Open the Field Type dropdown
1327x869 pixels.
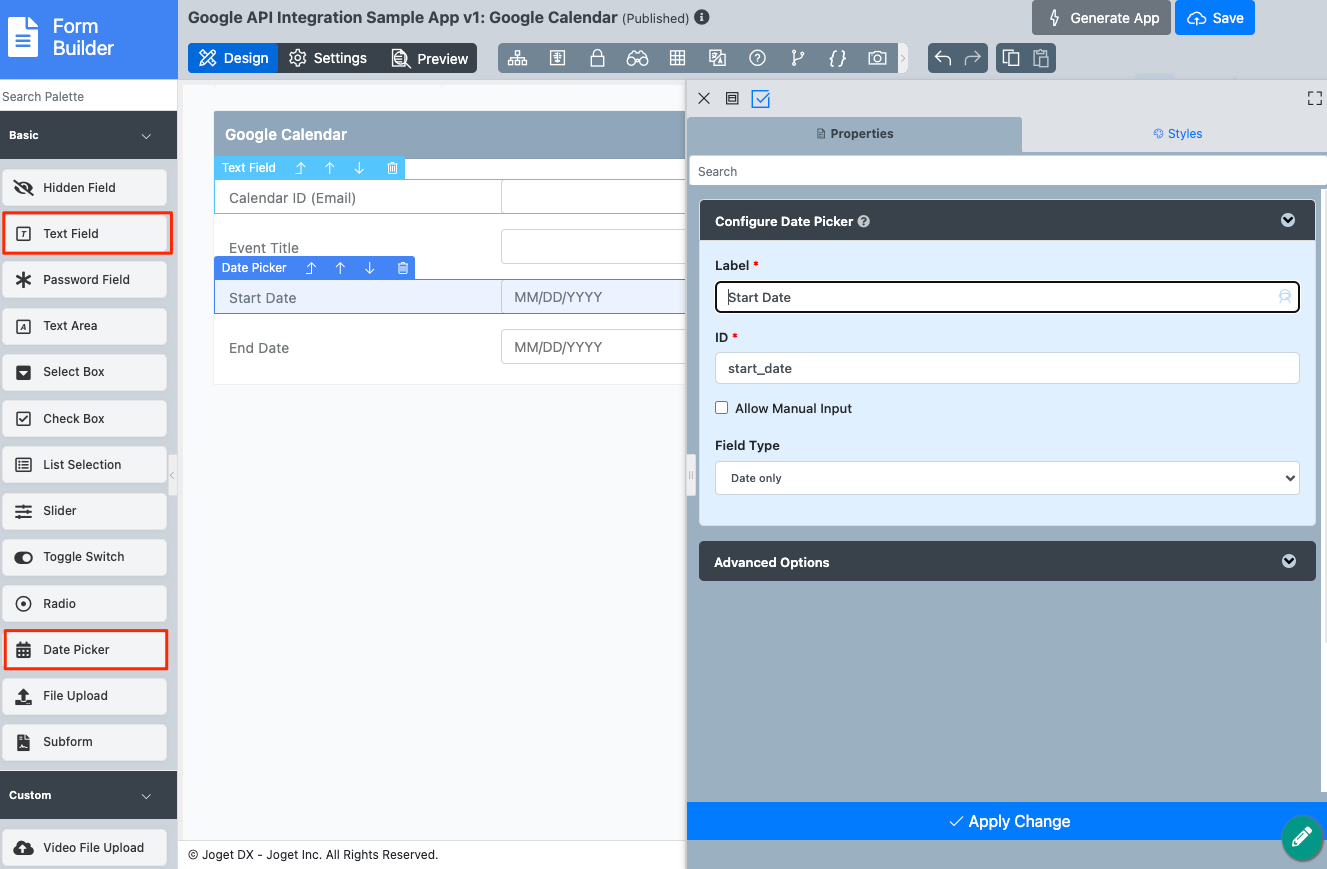1007,478
